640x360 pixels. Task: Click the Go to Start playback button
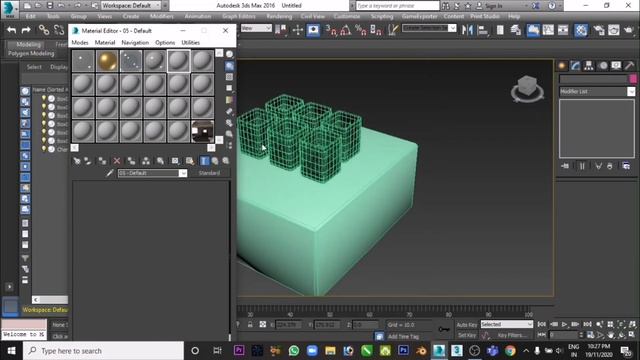click(x=542, y=324)
